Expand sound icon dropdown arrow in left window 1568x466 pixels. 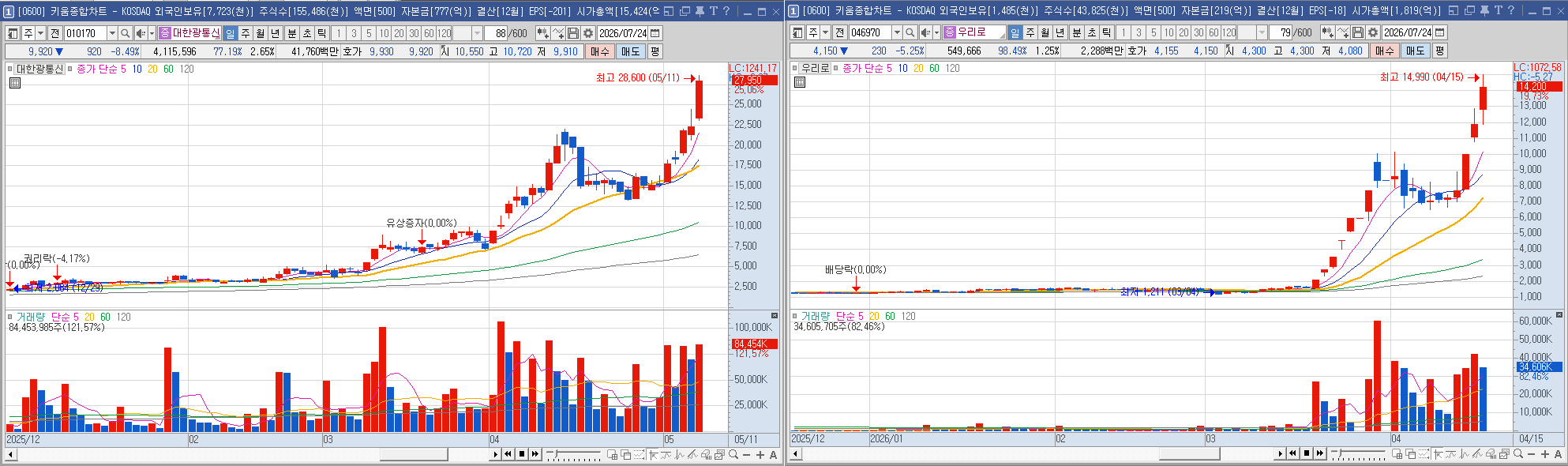(152, 33)
